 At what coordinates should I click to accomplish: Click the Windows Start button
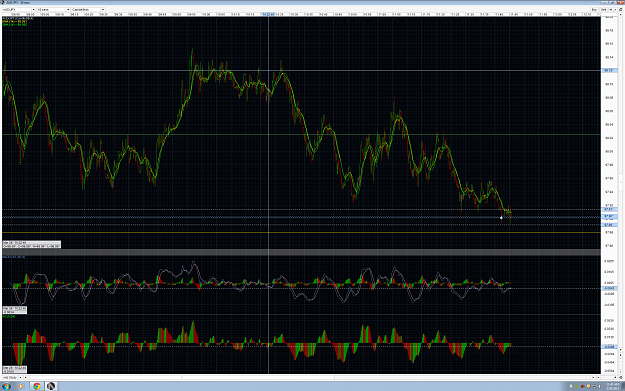tap(6, 386)
